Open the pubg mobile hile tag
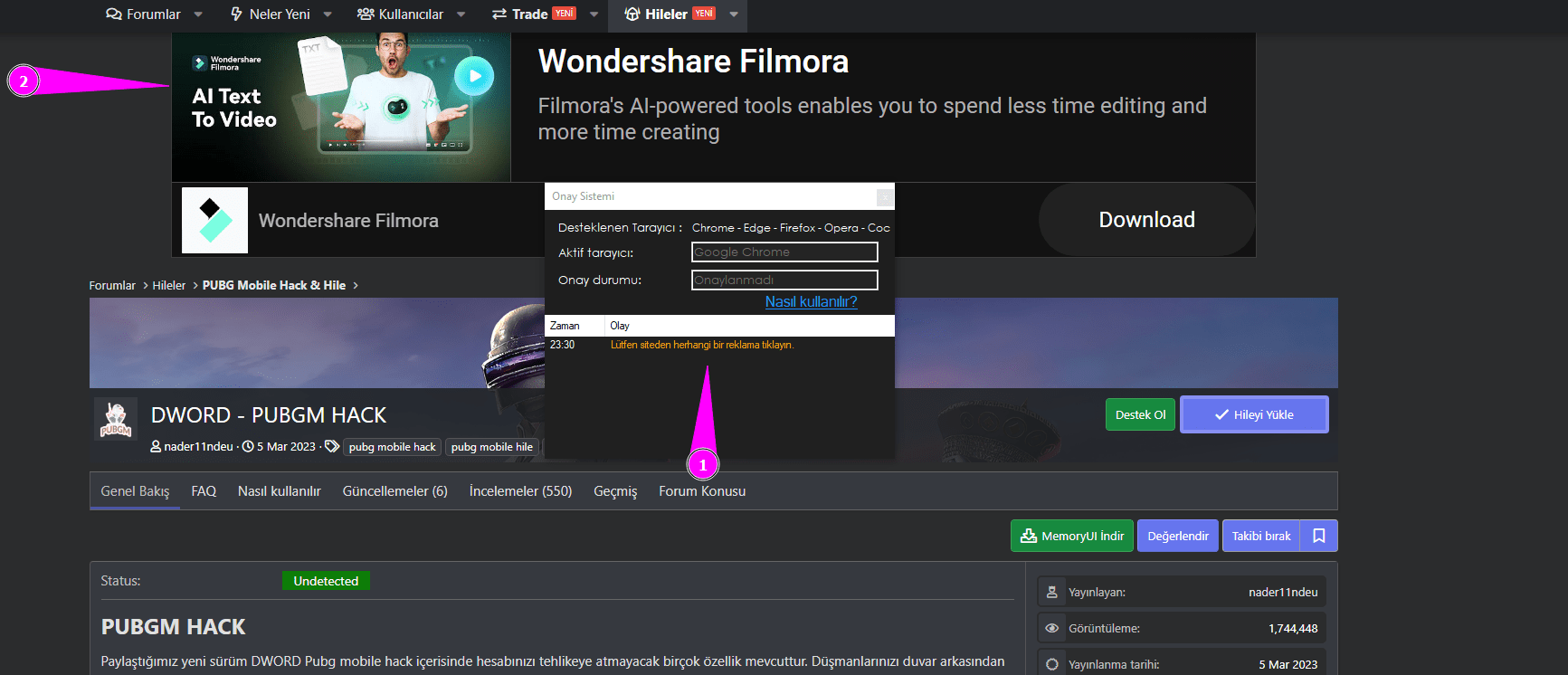Viewport: 1568px width, 675px height. coord(492,447)
